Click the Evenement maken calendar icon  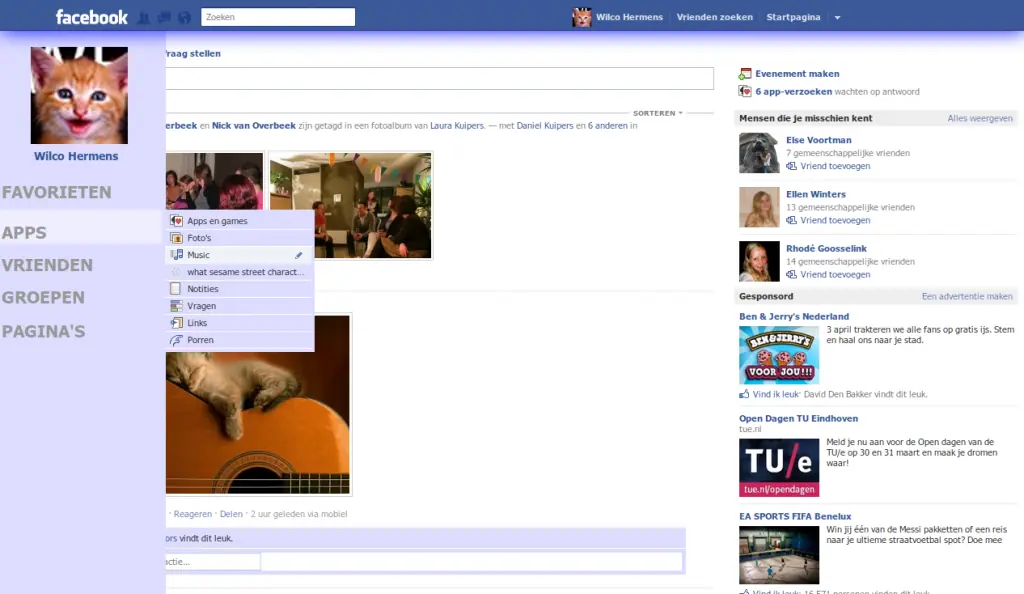pyautogui.click(x=744, y=74)
